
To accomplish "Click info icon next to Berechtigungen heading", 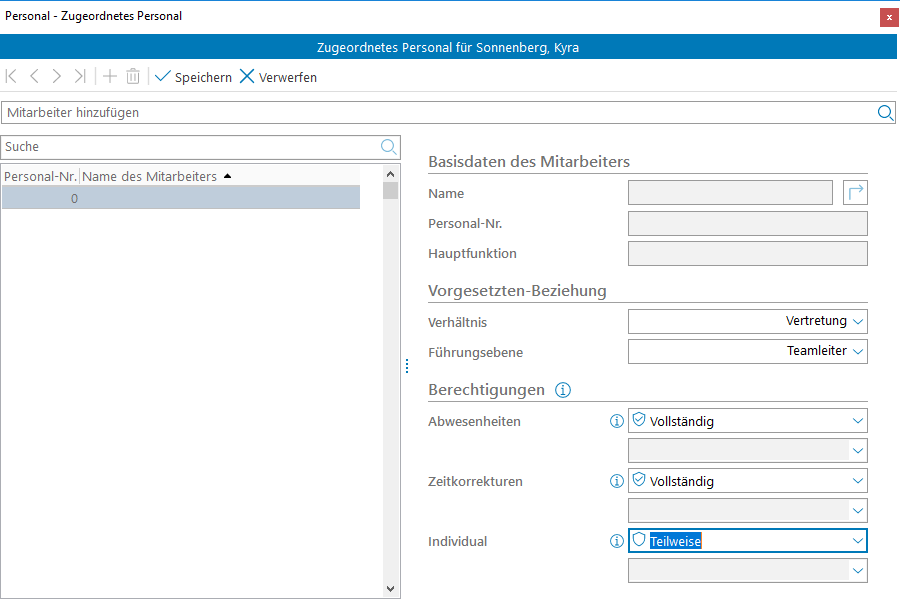I will point(563,390).
